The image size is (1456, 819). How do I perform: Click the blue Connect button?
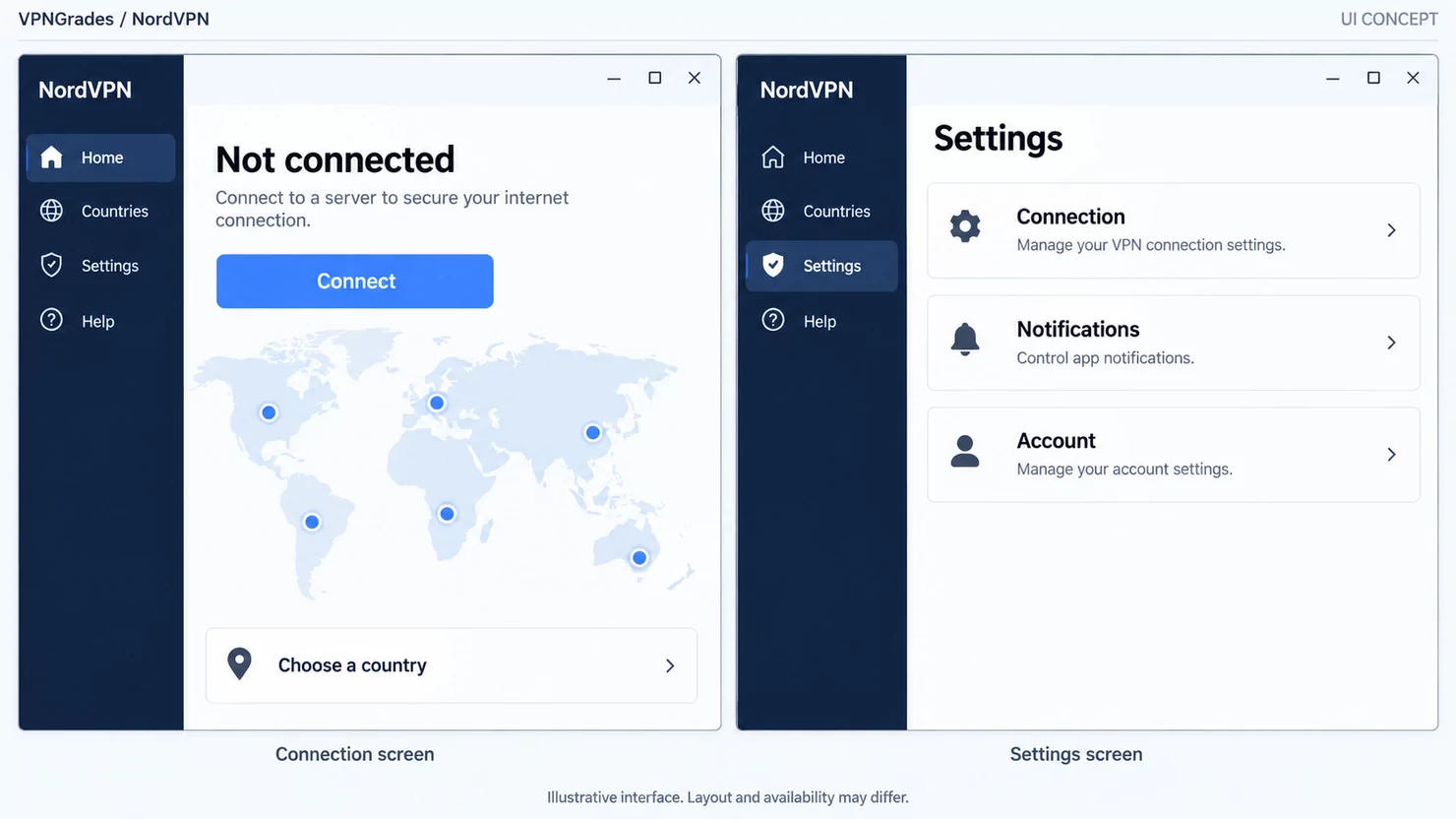355,282
